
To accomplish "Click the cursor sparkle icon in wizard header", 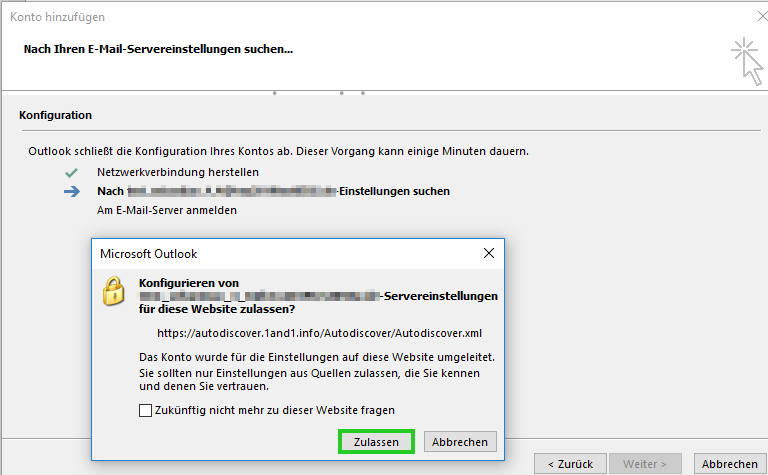I will coord(747,62).
